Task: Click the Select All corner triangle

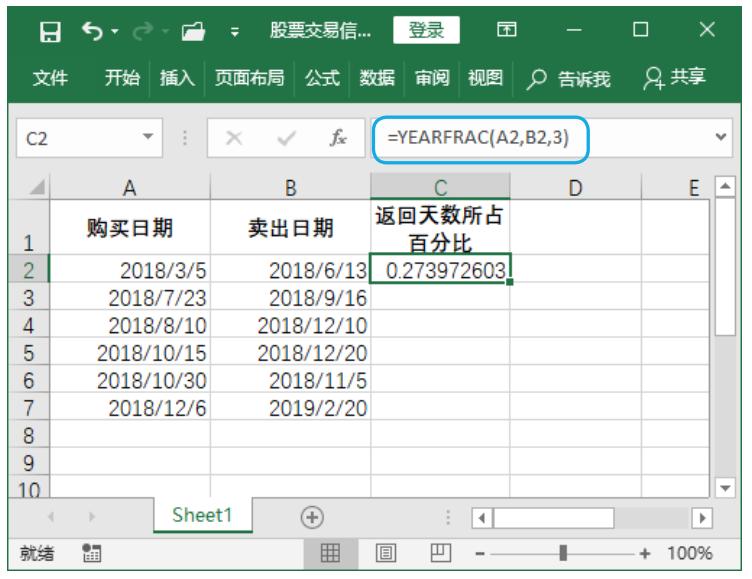Action: tap(37, 187)
